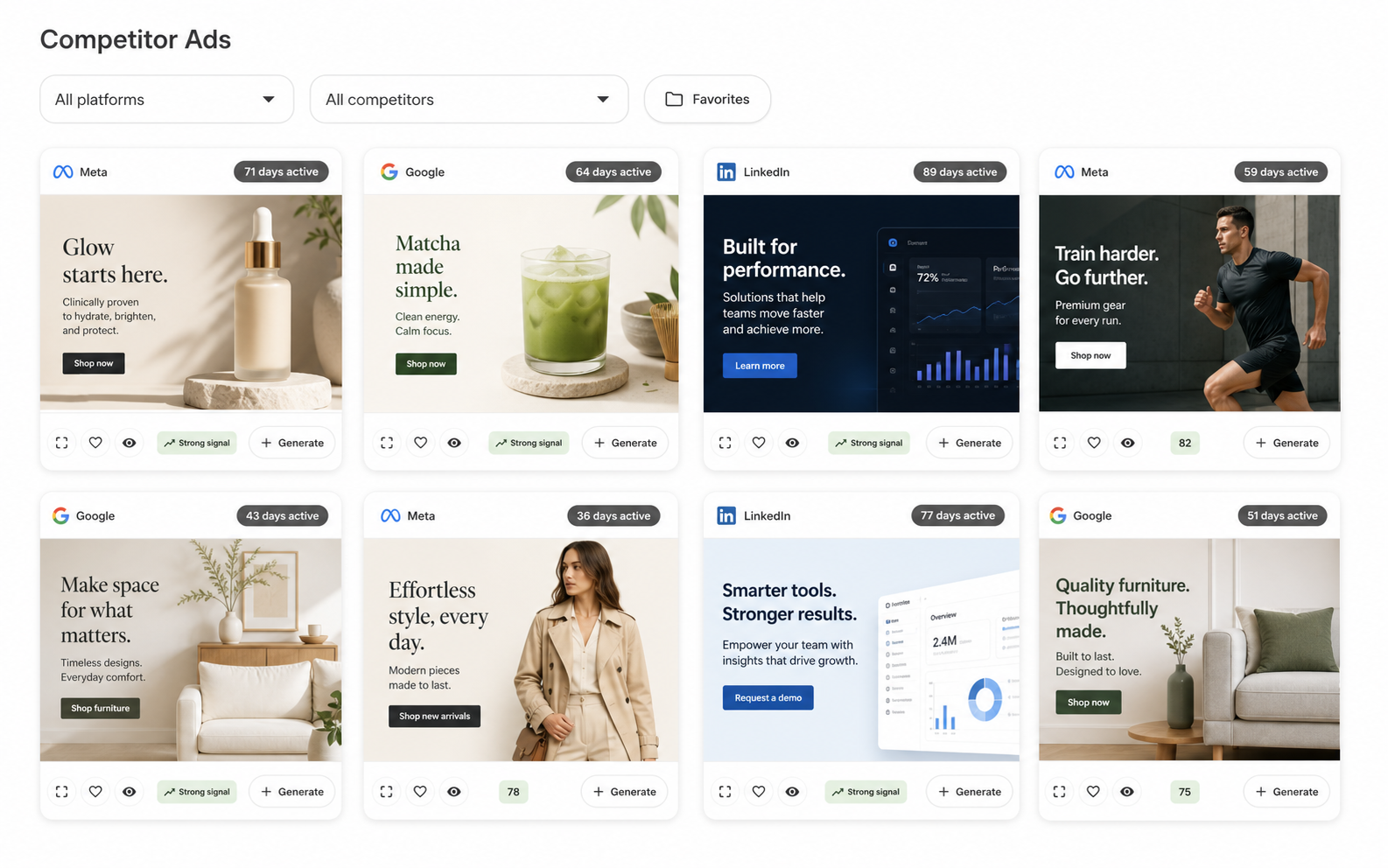Toggle eye icon on Glow starts here ad
Viewport: 1388px width, 868px height.
tap(130, 443)
